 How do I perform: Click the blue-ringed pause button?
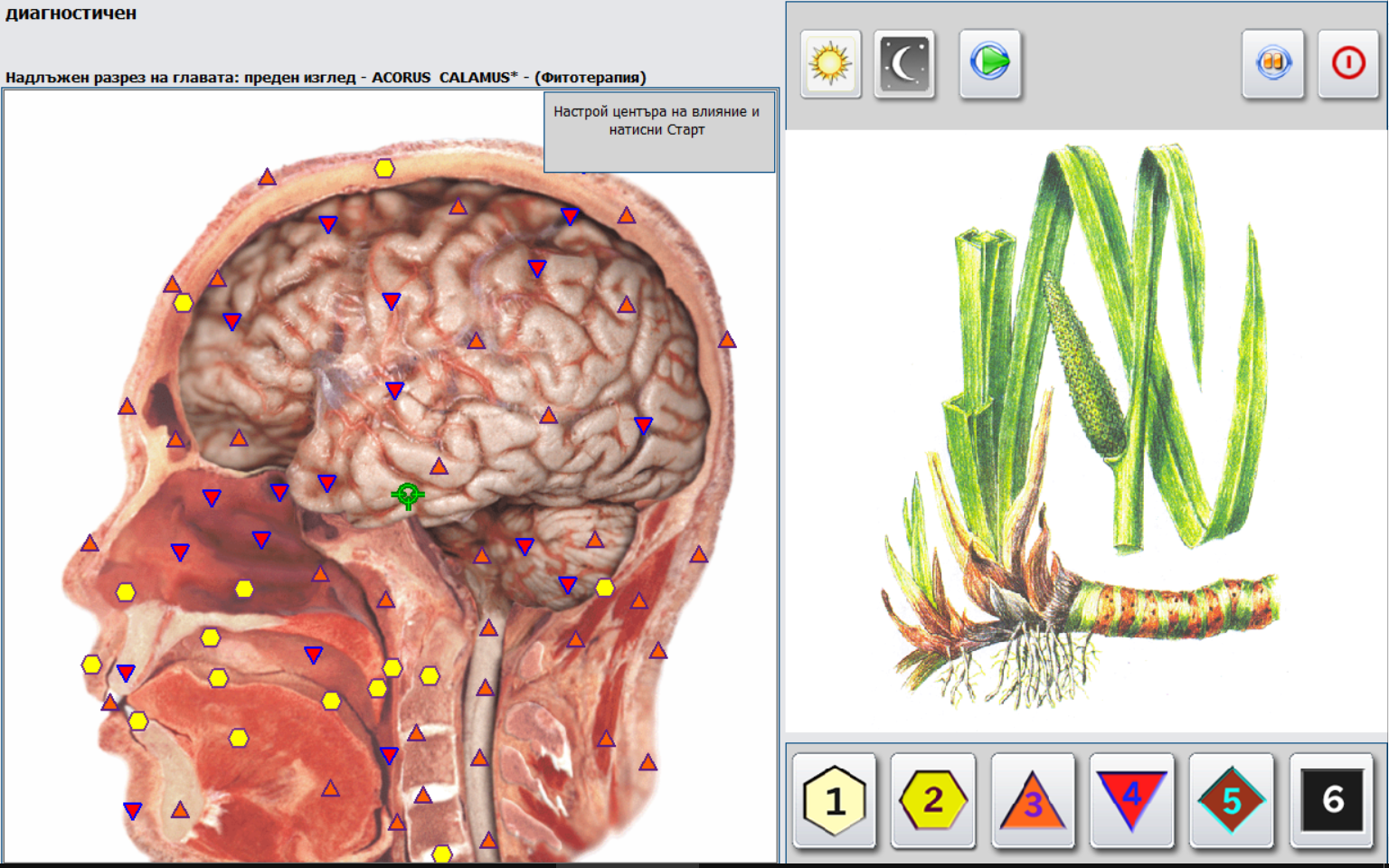(1273, 63)
